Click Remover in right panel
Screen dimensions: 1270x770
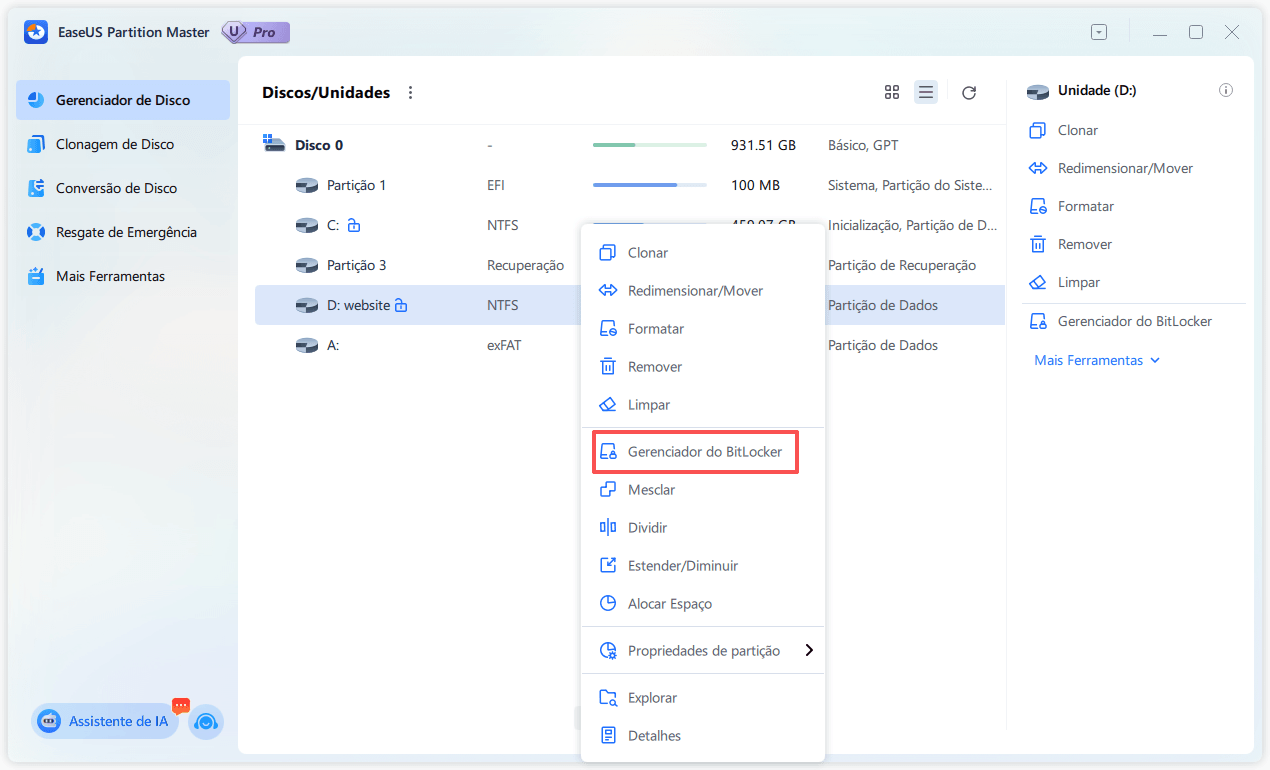pos(1071,244)
